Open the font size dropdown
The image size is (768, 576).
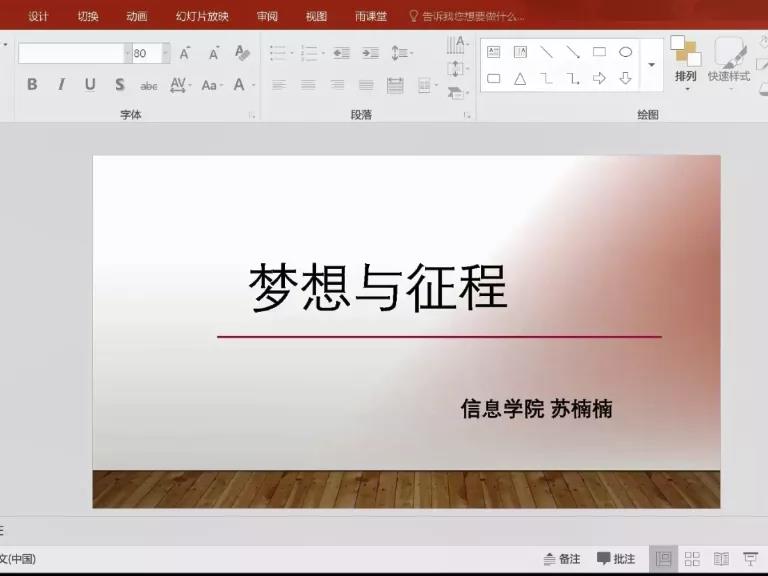[166, 54]
